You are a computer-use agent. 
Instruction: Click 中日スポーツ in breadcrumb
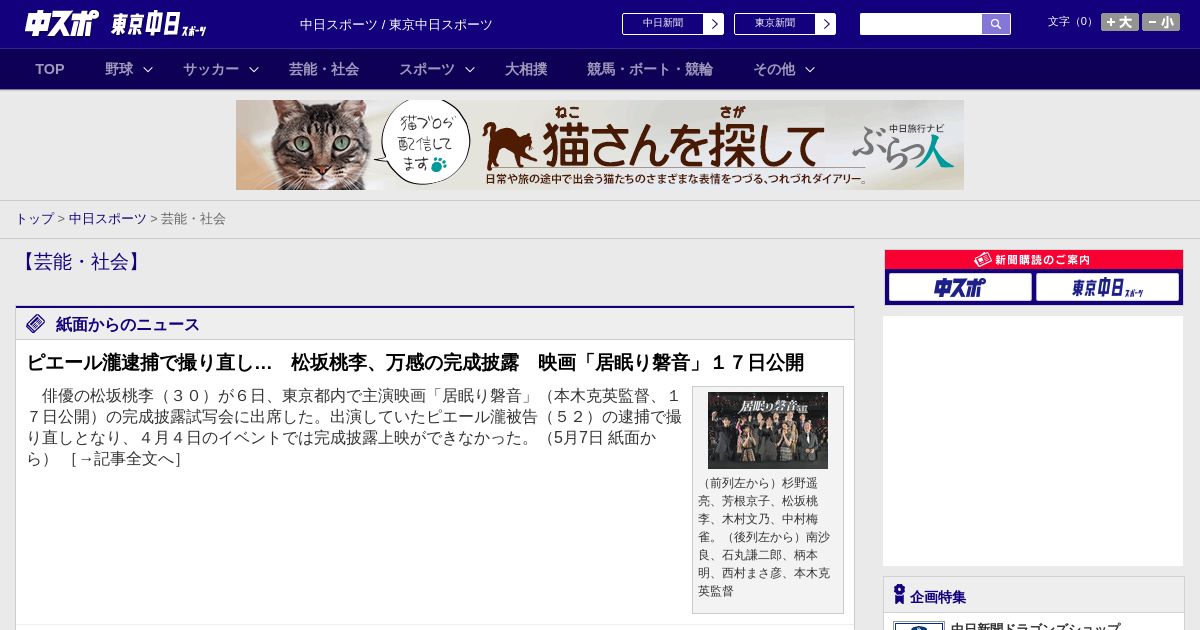coord(107,218)
